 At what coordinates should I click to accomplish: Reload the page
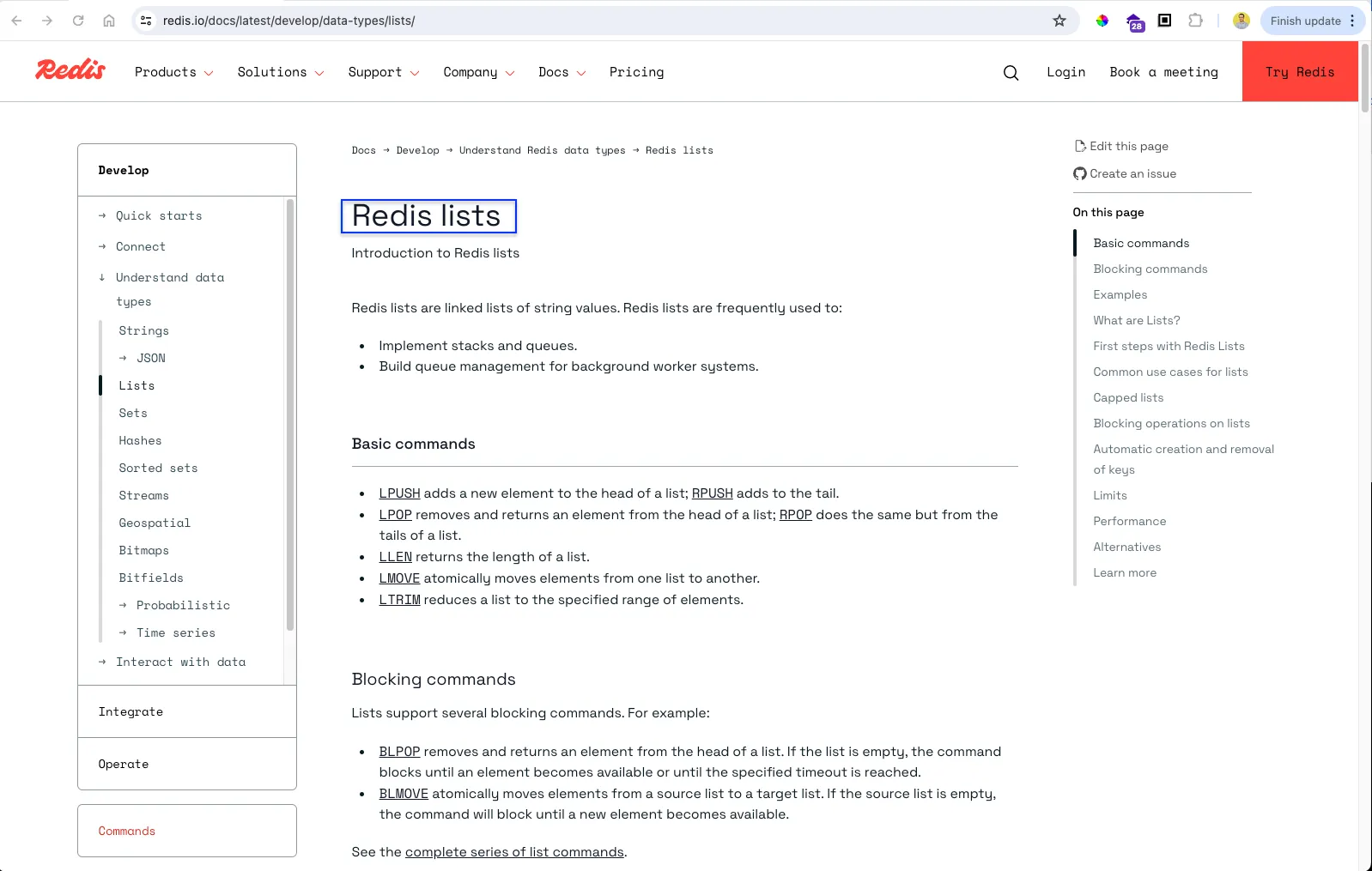tap(78, 21)
